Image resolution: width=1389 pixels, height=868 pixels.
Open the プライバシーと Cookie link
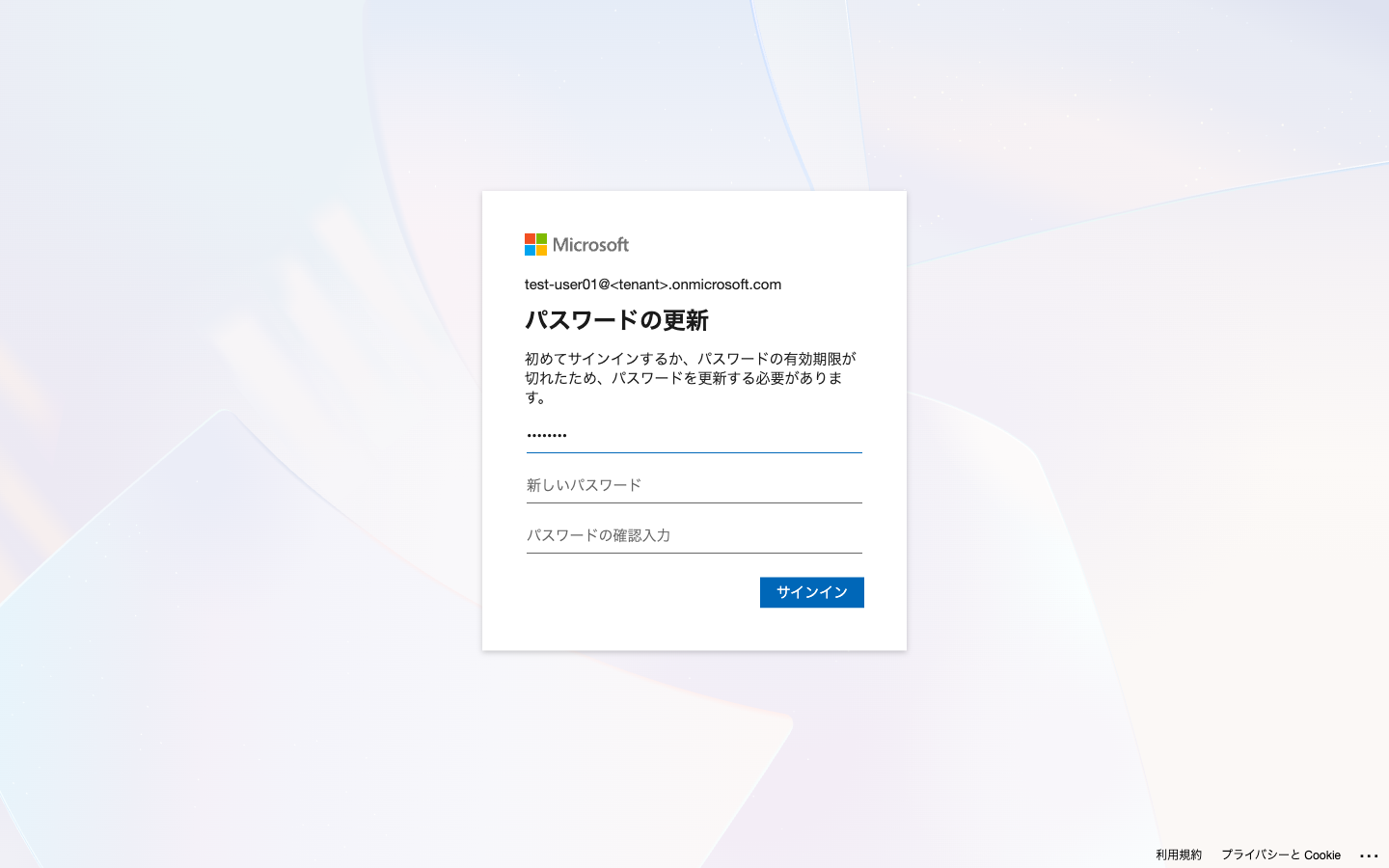pos(1281,854)
